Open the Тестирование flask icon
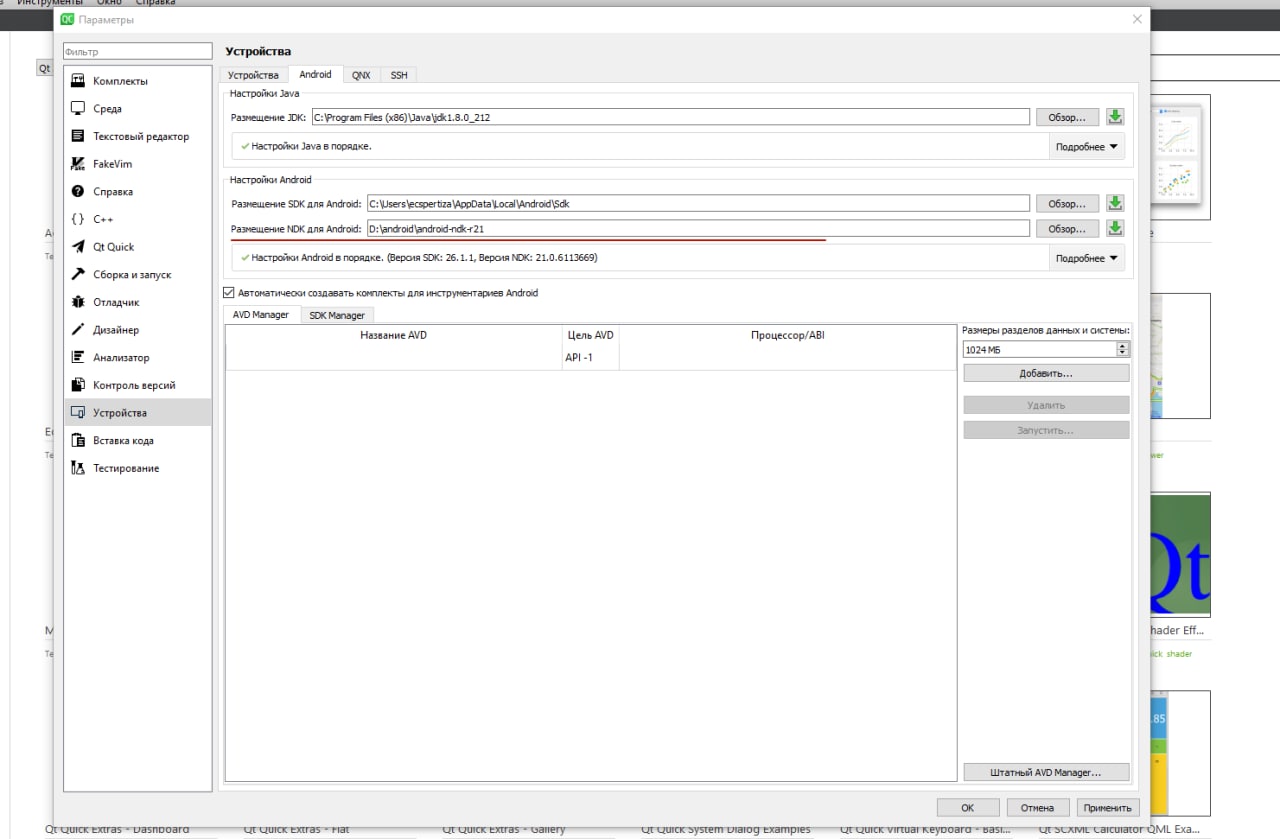The height and width of the screenshot is (839, 1280). click(78, 468)
